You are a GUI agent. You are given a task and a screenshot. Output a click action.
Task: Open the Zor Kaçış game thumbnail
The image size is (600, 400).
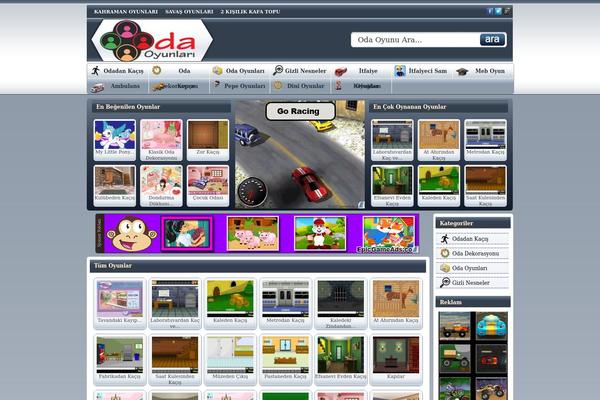[x=208, y=135]
